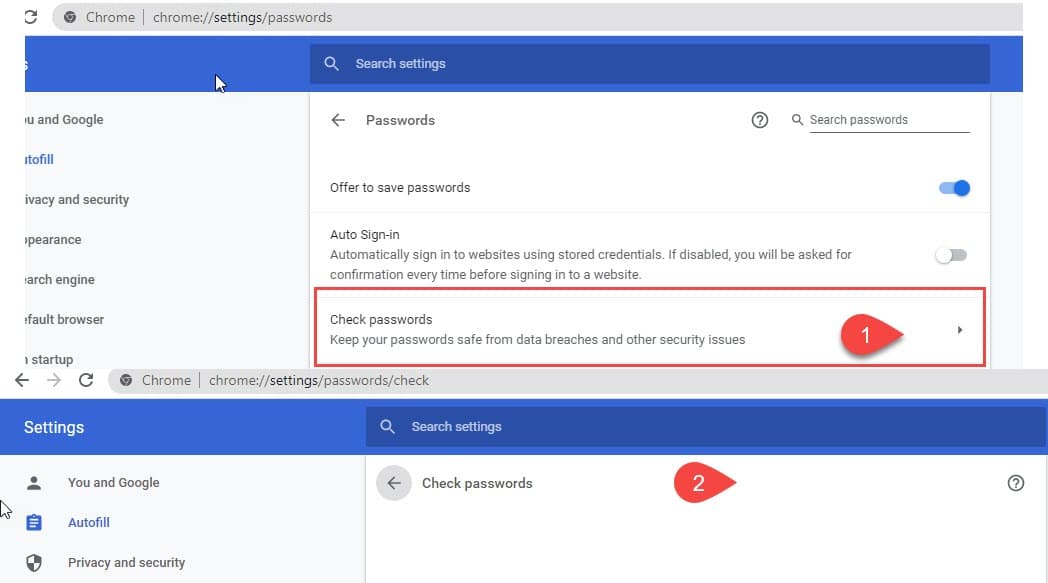Click the Autofill clipboard icon in sidebar
Viewport: 1048px width, 583px height.
point(34,522)
